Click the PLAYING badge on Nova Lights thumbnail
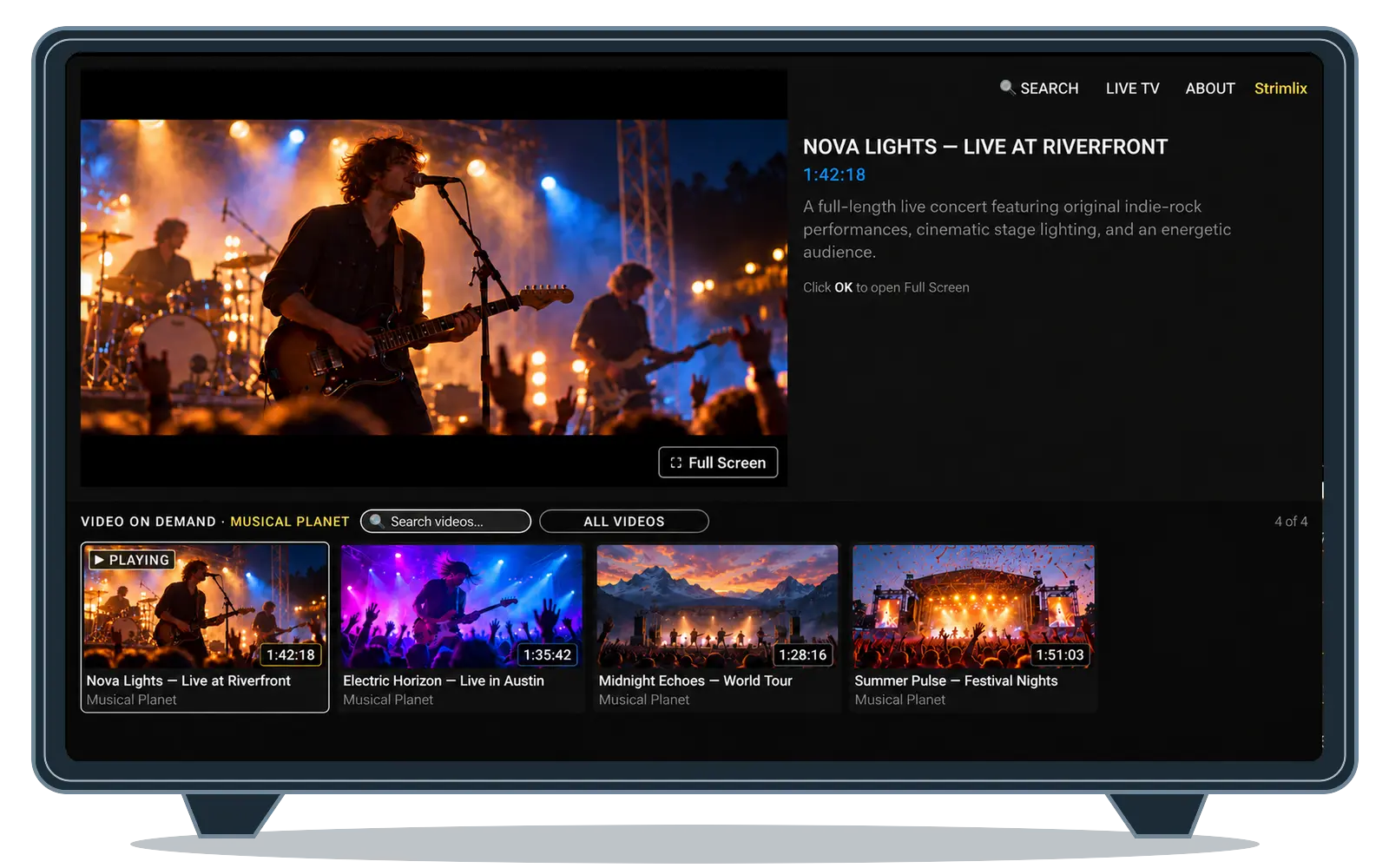Viewport: 1389px width, 868px height. [132, 560]
